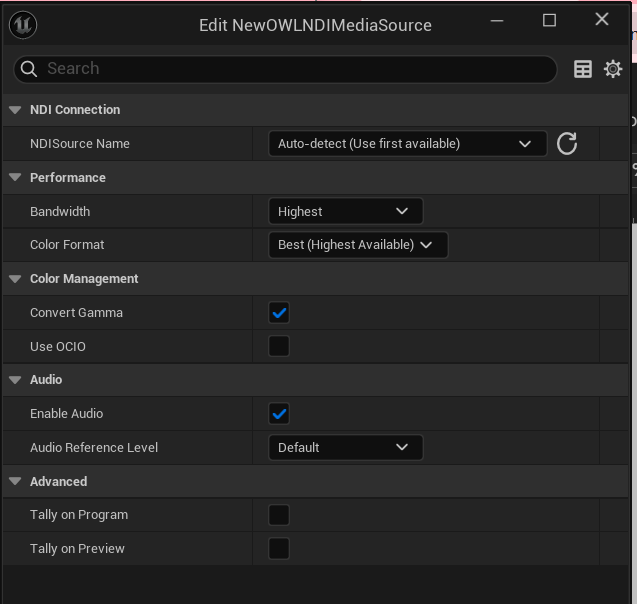Collapse the Color Management section
The image size is (637, 604).
tap(15, 279)
